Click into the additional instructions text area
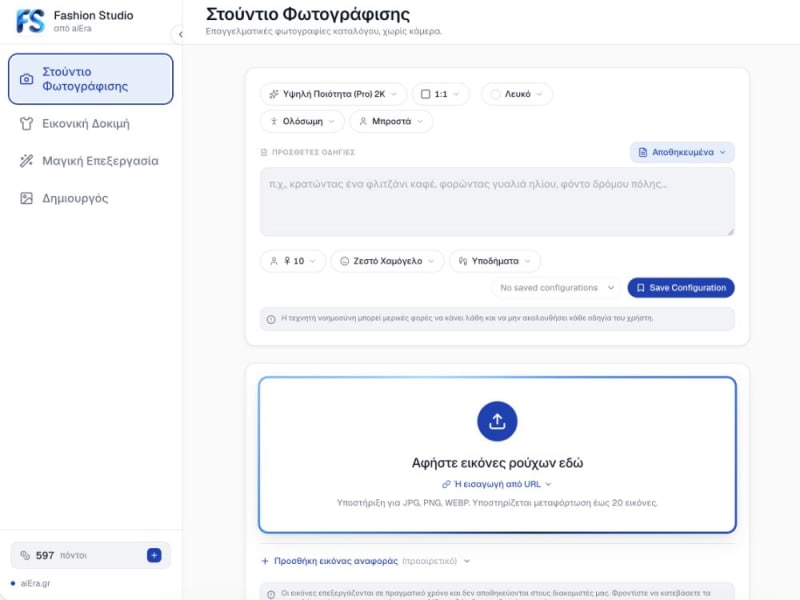800x600 pixels. click(497, 202)
